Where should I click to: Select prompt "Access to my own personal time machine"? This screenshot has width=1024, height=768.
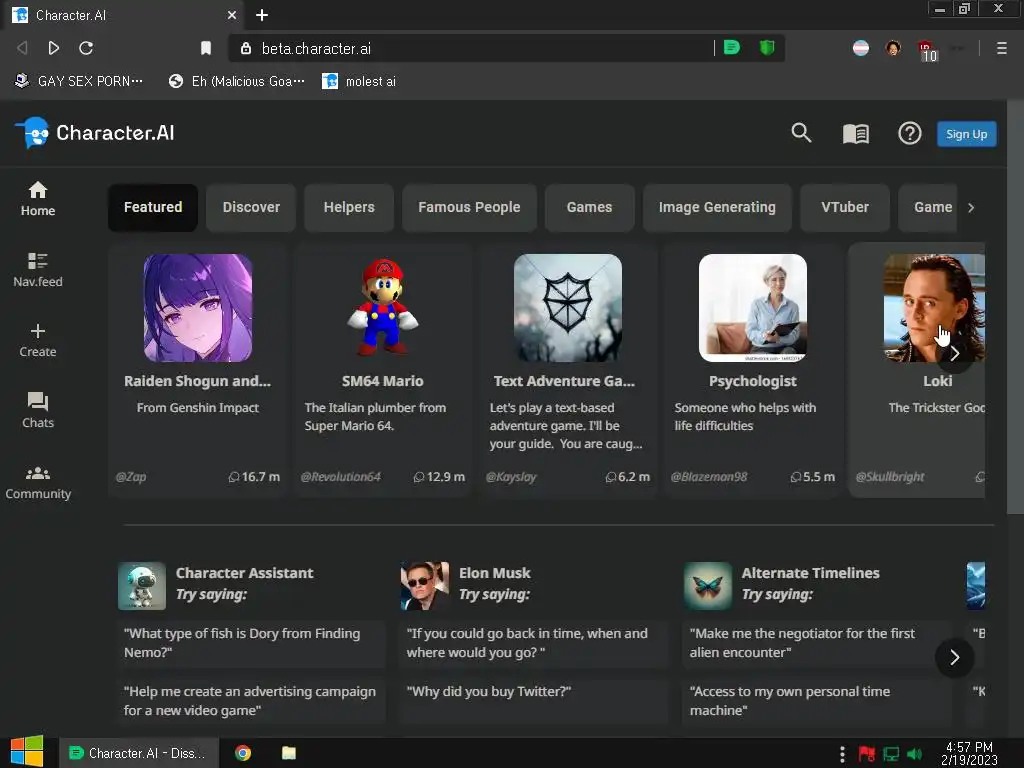pos(817,700)
